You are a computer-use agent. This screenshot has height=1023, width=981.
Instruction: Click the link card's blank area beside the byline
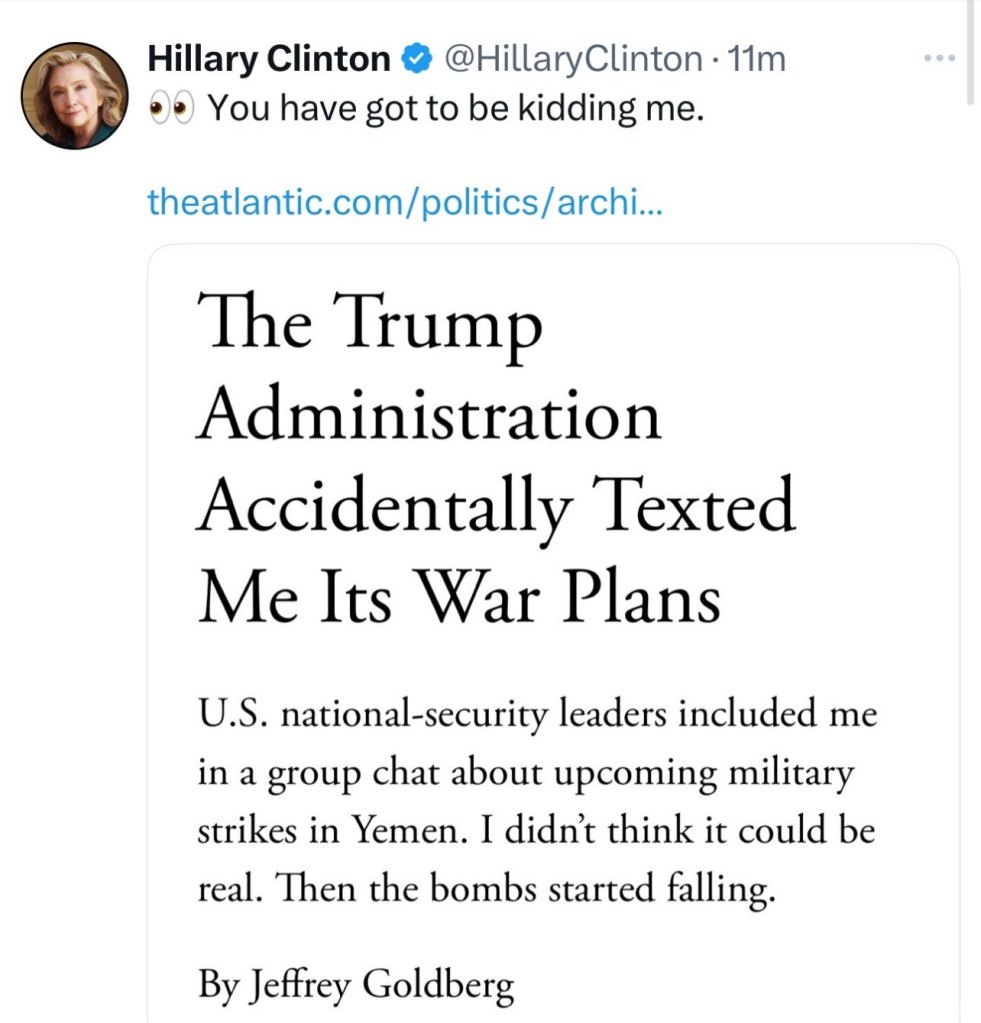click(x=740, y=985)
